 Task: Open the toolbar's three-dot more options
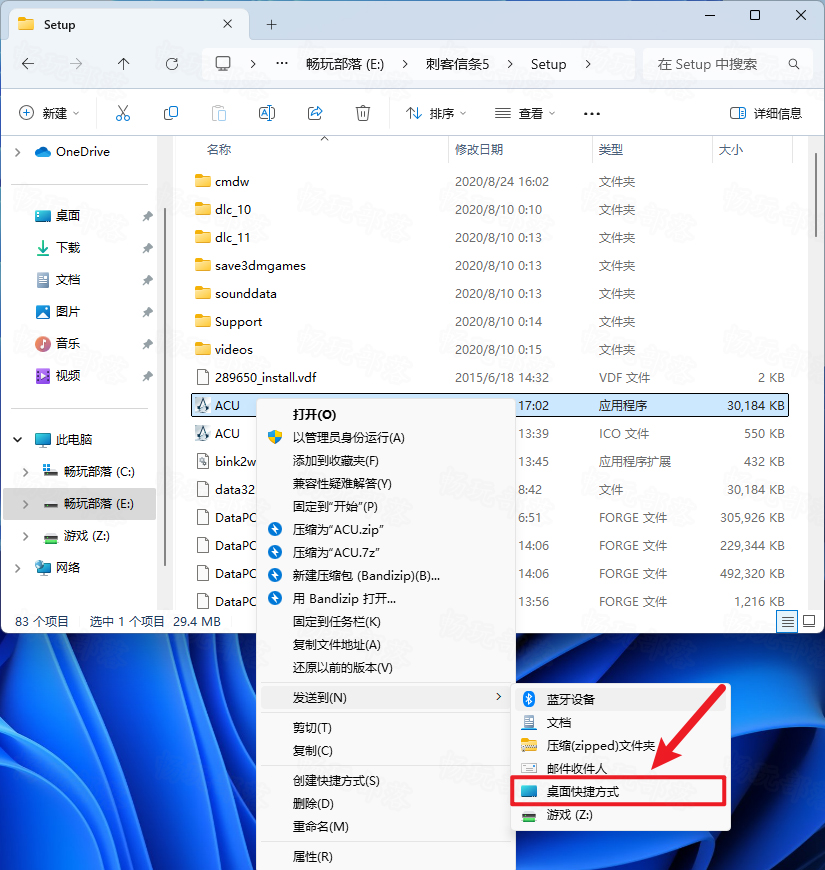[x=592, y=114]
